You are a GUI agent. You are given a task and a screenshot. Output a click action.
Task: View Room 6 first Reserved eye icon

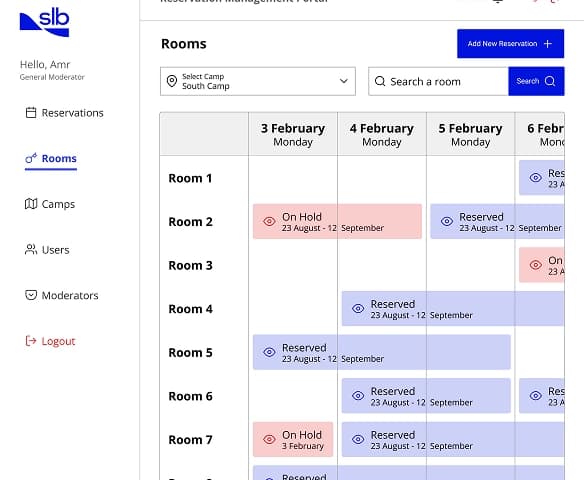coord(358,395)
